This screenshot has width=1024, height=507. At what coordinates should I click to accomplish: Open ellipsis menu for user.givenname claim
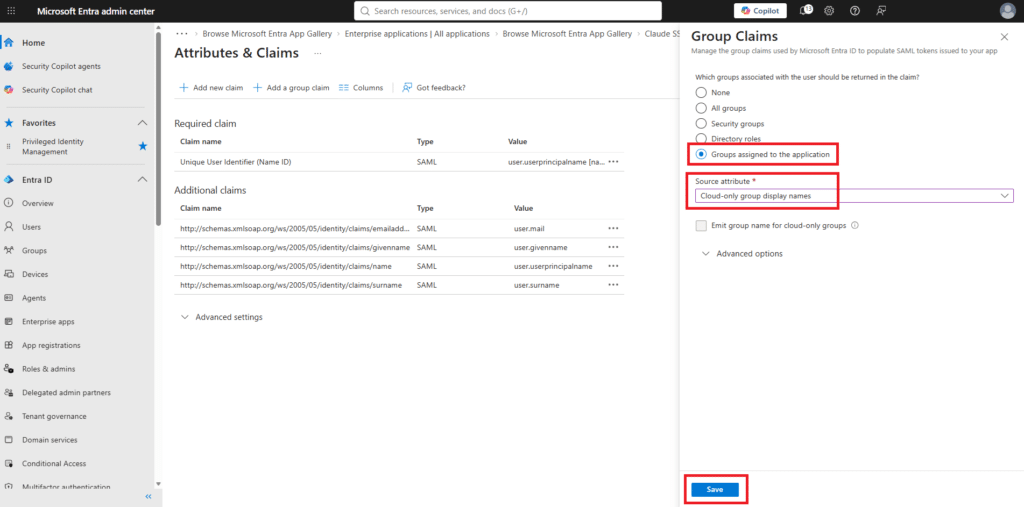613,248
